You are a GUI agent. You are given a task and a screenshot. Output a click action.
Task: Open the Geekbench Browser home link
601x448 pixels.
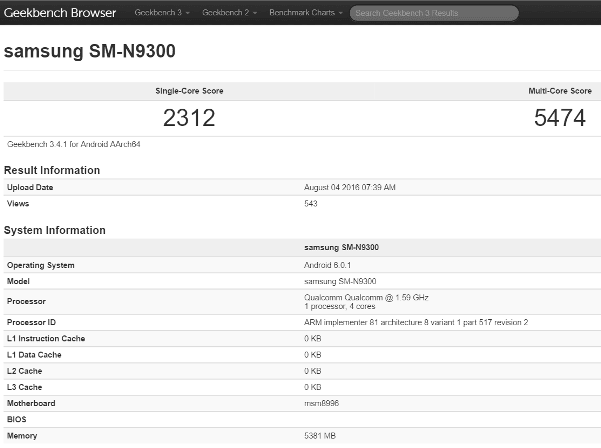click(60, 13)
